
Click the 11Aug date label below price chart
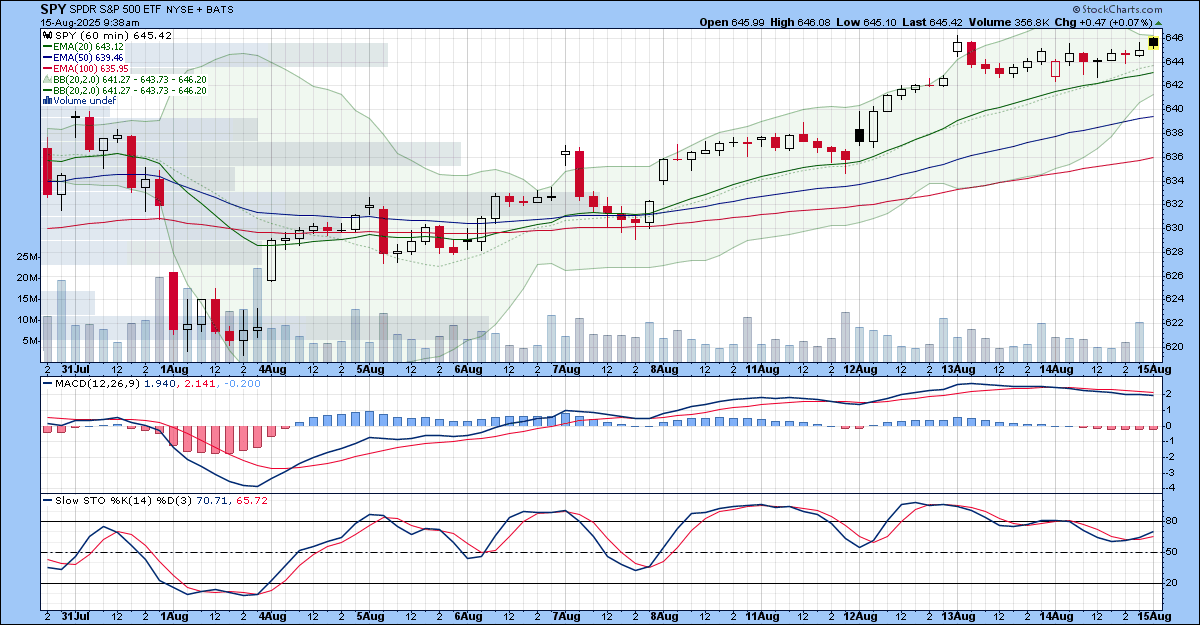763,369
